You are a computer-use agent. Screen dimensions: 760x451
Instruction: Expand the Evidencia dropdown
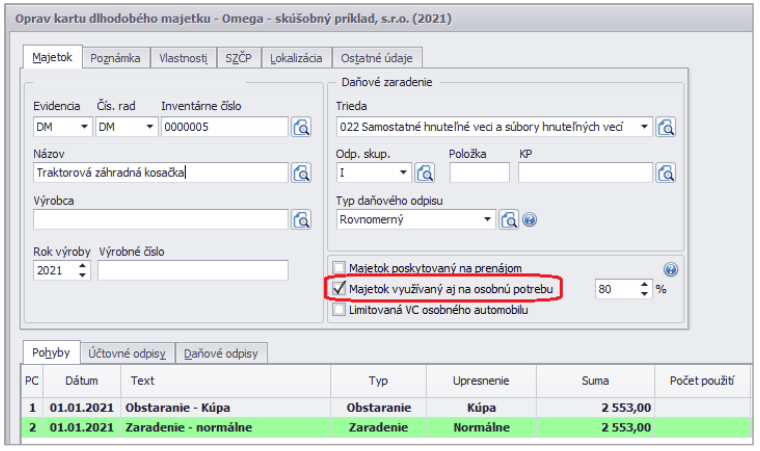(83, 127)
